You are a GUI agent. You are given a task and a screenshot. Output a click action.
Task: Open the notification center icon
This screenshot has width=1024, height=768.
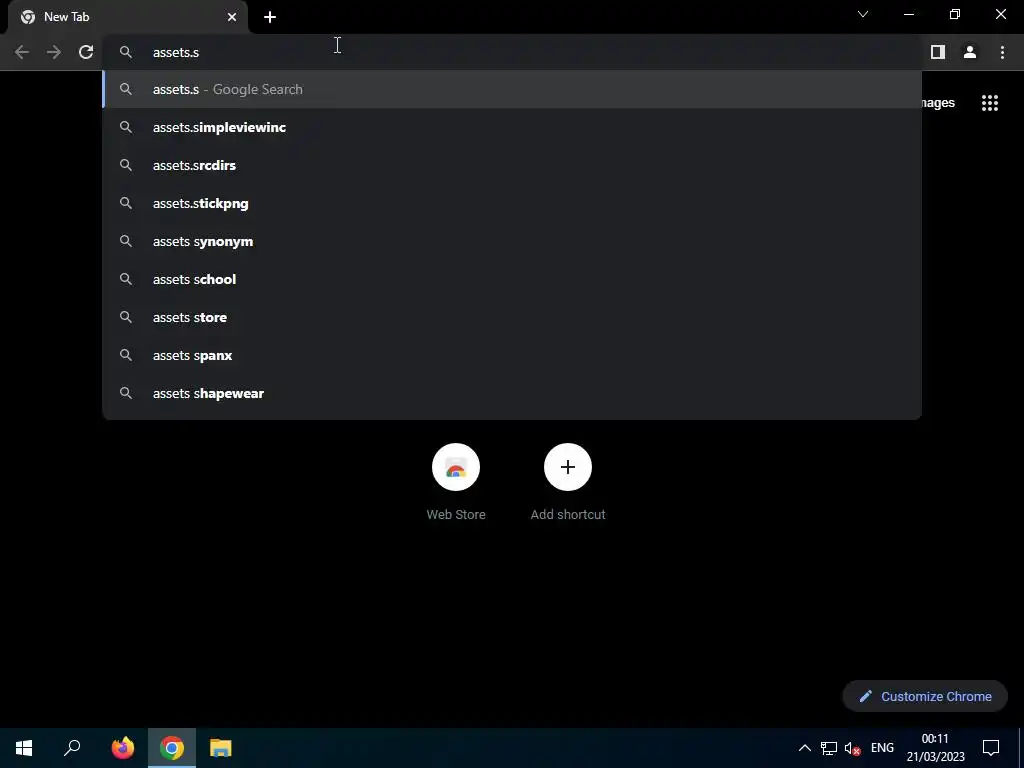pos(991,748)
